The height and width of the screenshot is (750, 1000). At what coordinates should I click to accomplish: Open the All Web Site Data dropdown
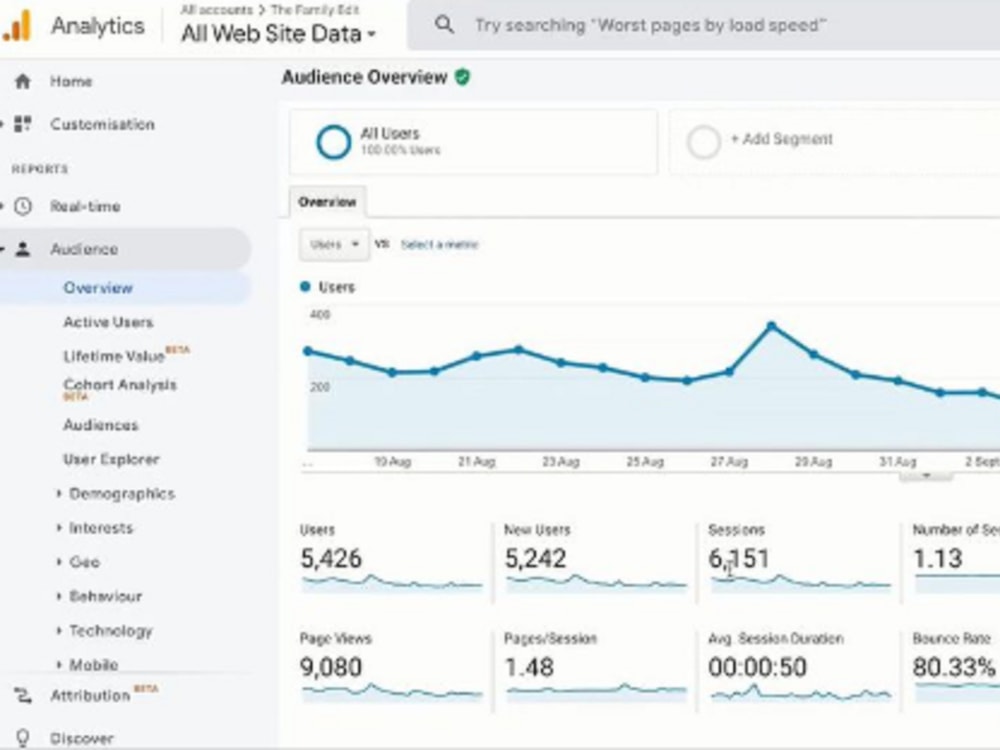pyautogui.click(x=278, y=33)
